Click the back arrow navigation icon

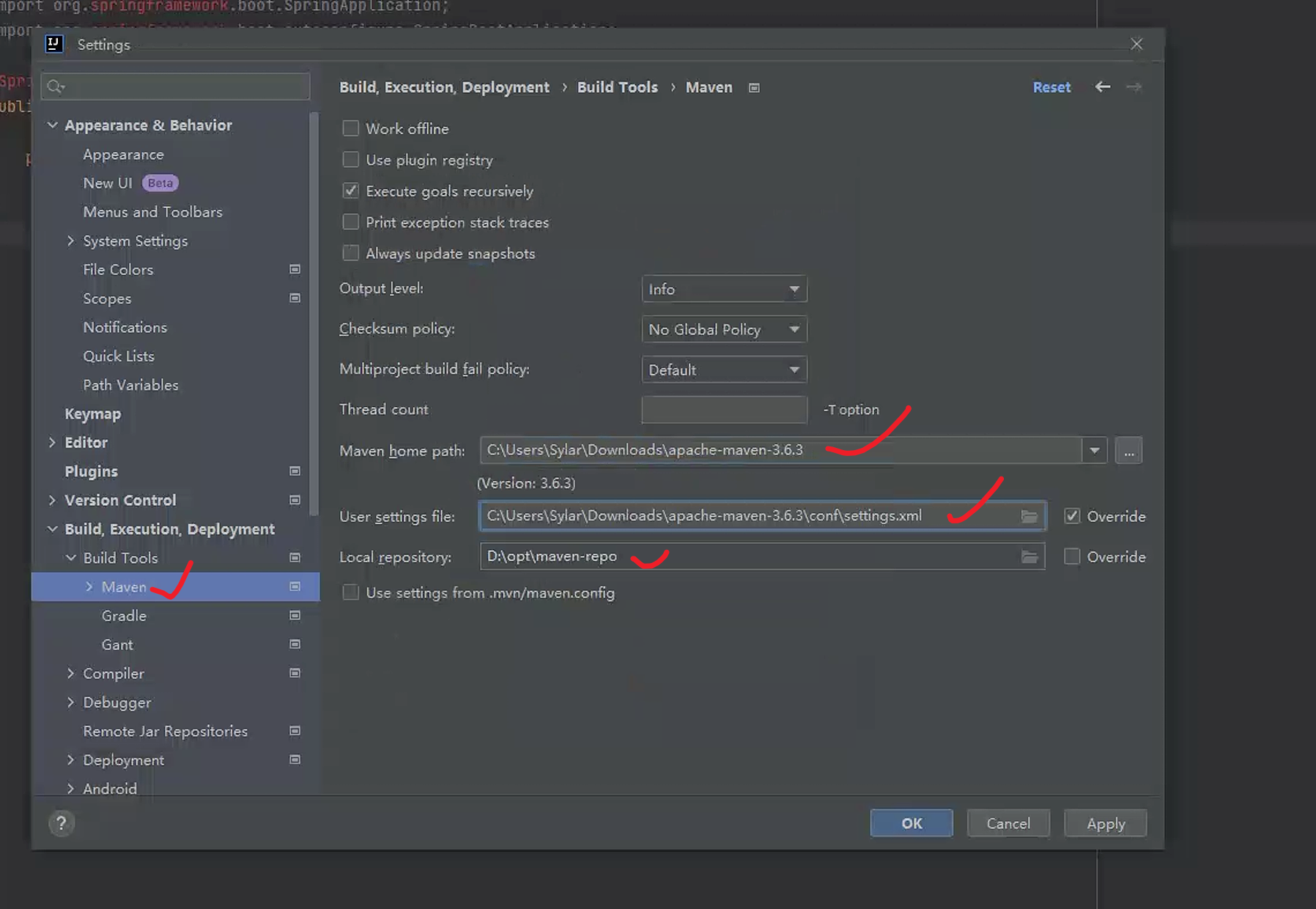(1102, 87)
